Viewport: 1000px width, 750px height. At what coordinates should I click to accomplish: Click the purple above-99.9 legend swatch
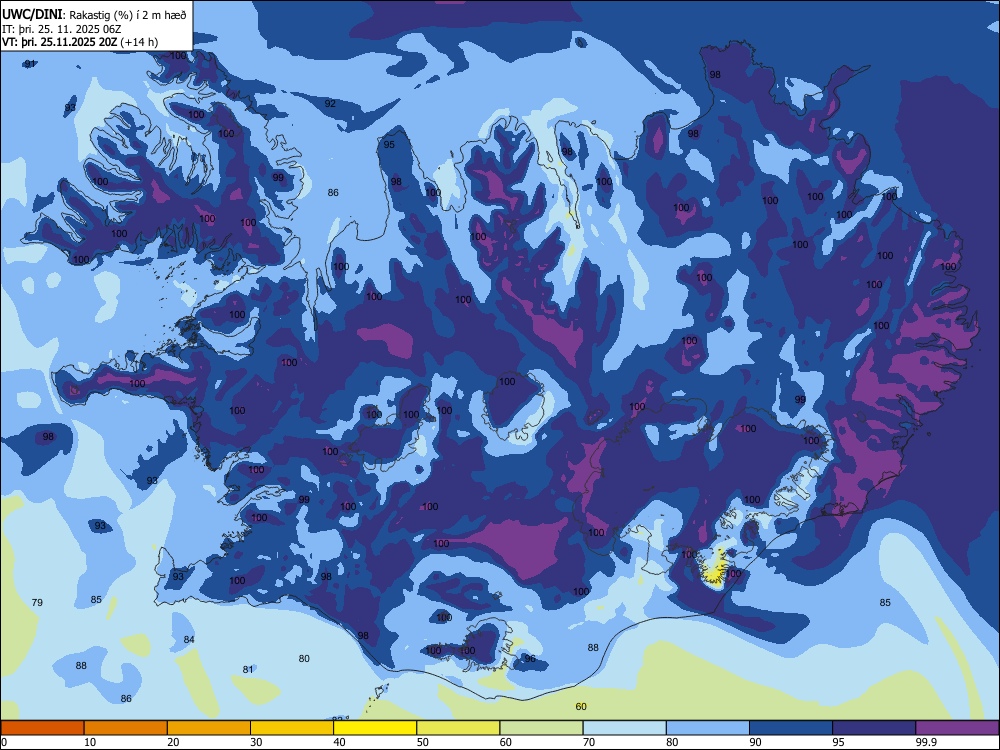click(957, 728)
